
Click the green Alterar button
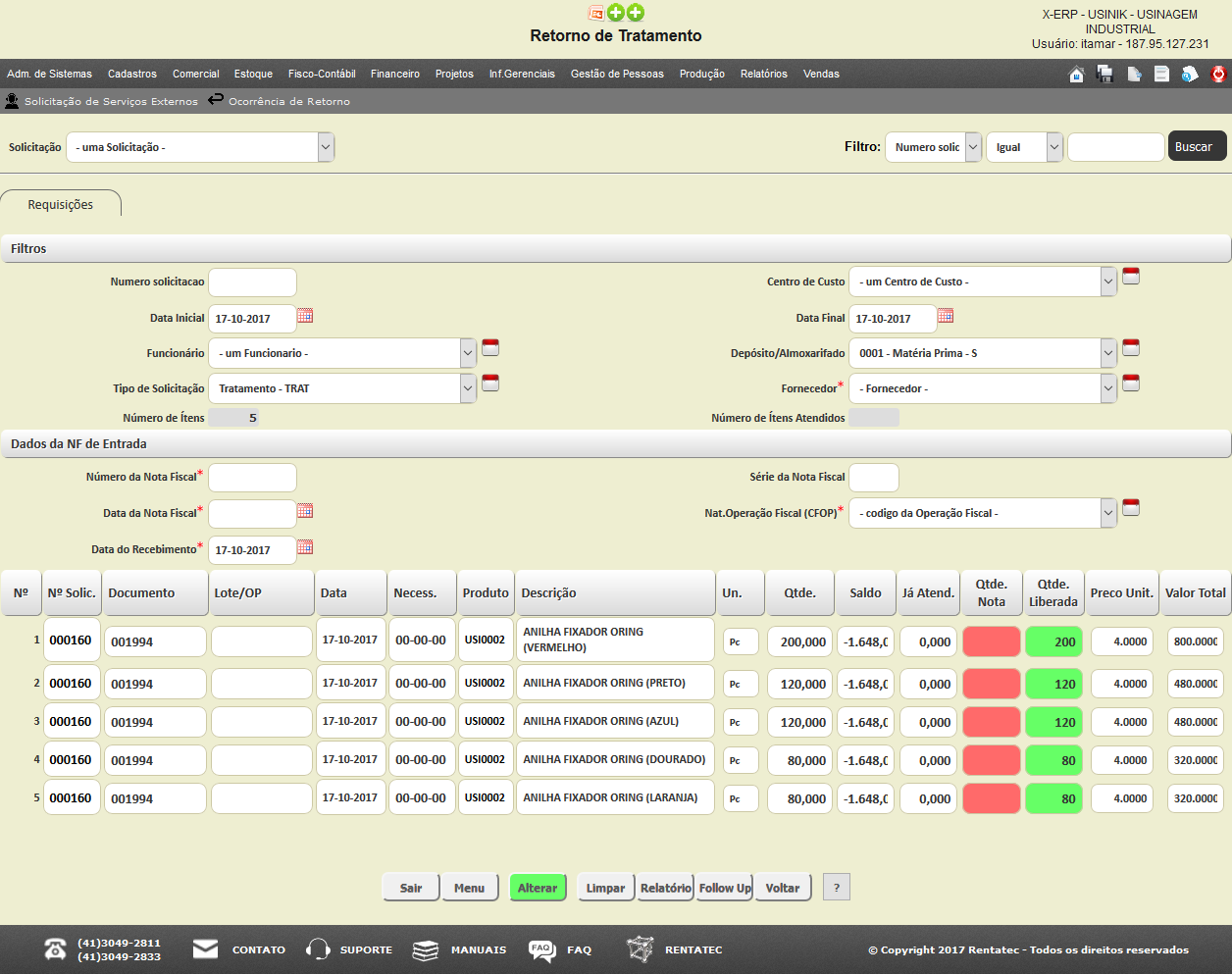[538, 888]
